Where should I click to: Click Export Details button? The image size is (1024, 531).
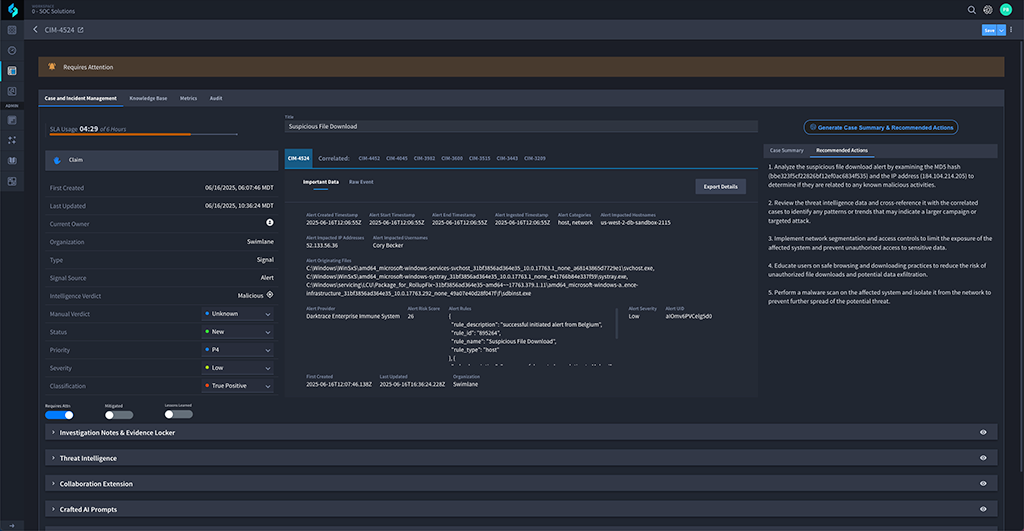pyautogui.click(x=720, y=187)
